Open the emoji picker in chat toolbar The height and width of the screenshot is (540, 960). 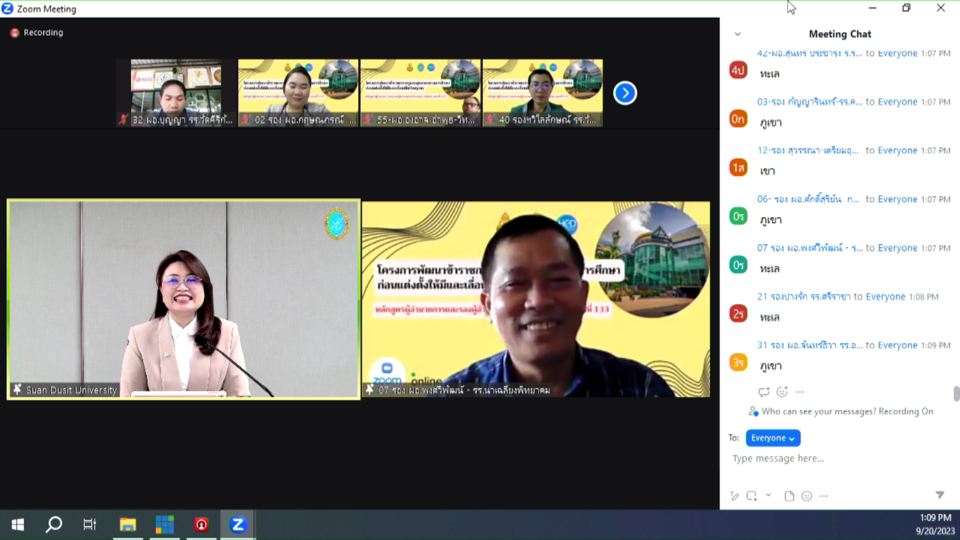point(807,496)
